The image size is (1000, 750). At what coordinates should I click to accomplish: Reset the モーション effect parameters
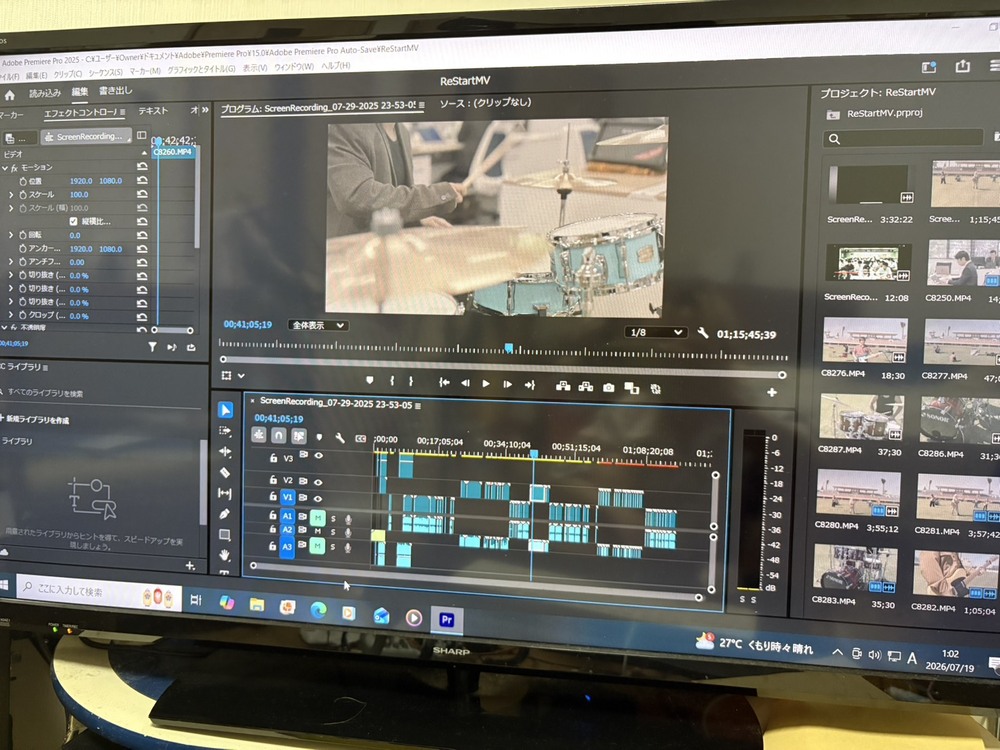(x=142, y=166)
